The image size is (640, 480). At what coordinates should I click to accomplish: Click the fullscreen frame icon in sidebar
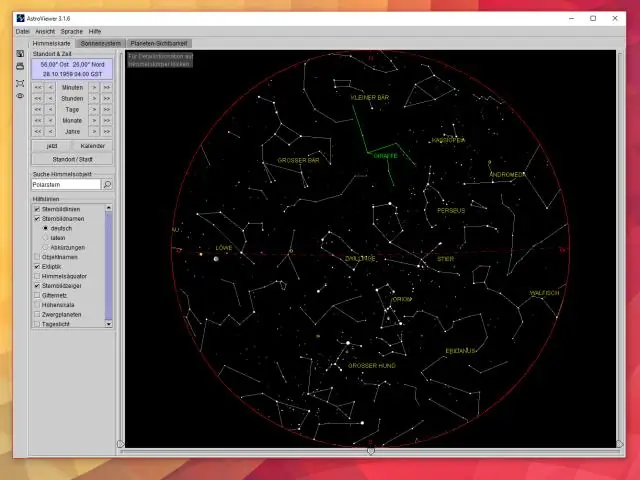(20, 82)
